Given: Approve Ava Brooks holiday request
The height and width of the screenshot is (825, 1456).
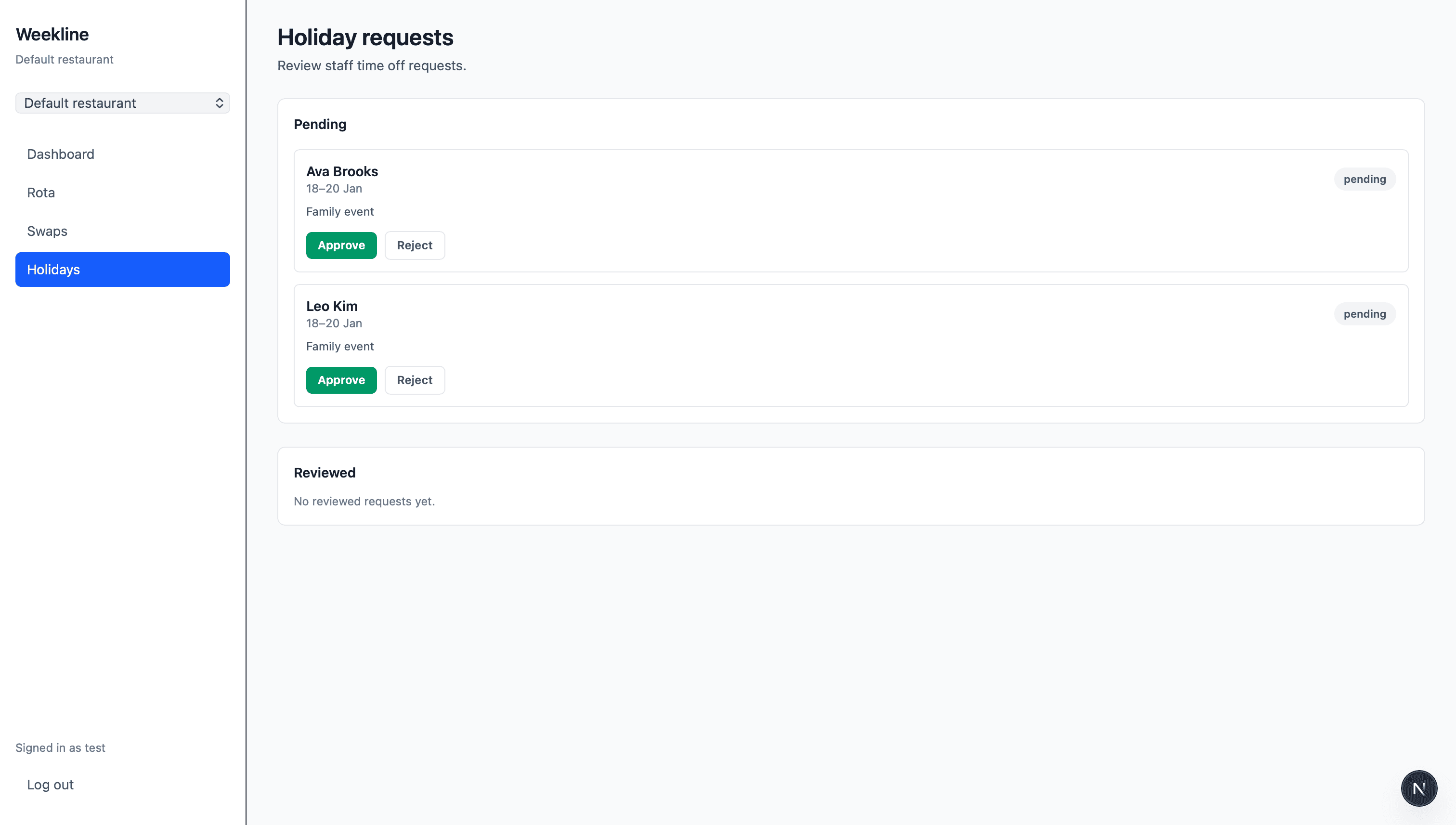Looking at the screenshot, I should [340, 245].
